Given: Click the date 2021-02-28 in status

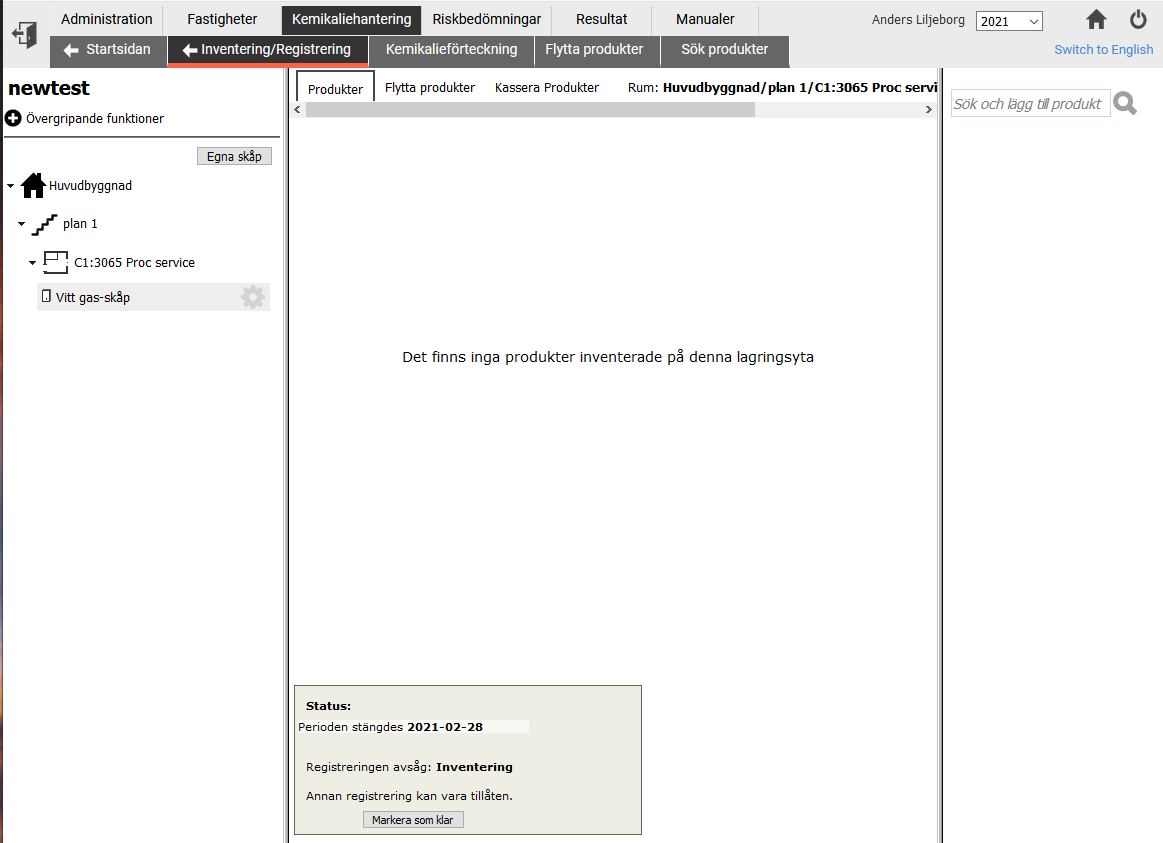Looking at the screenshot, I should click(445, 727).
